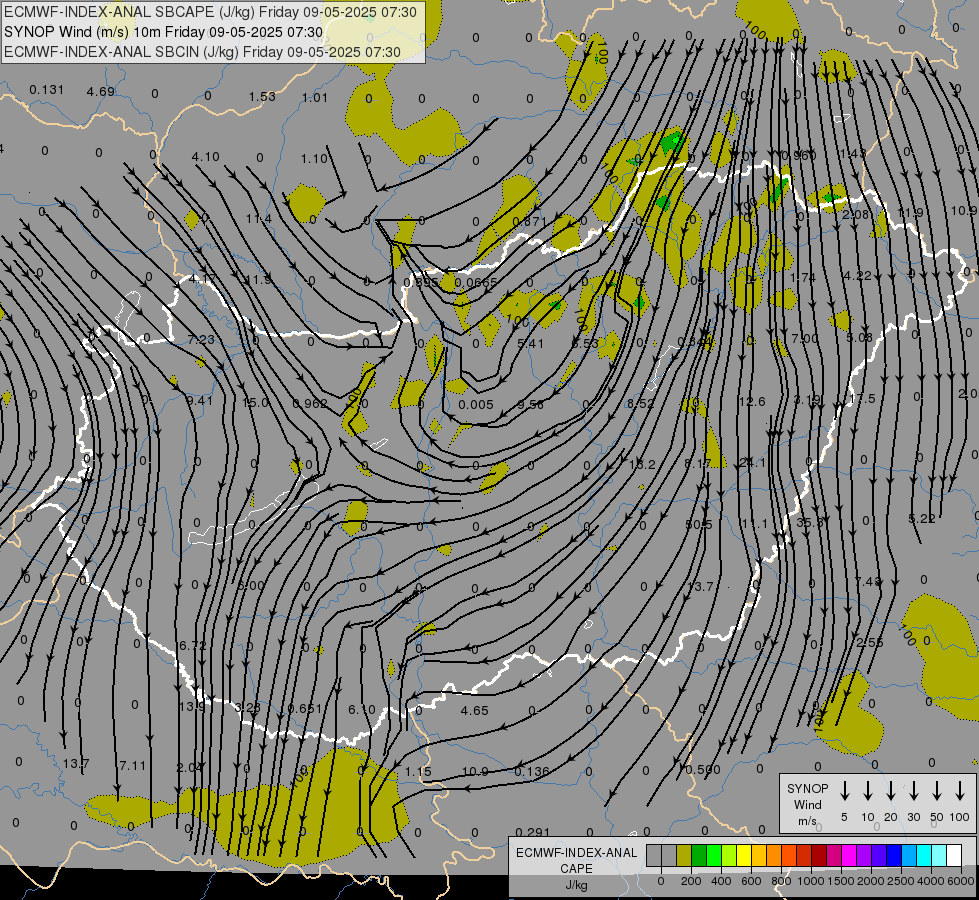Click the '8.52' value on the map

point(641,403)
